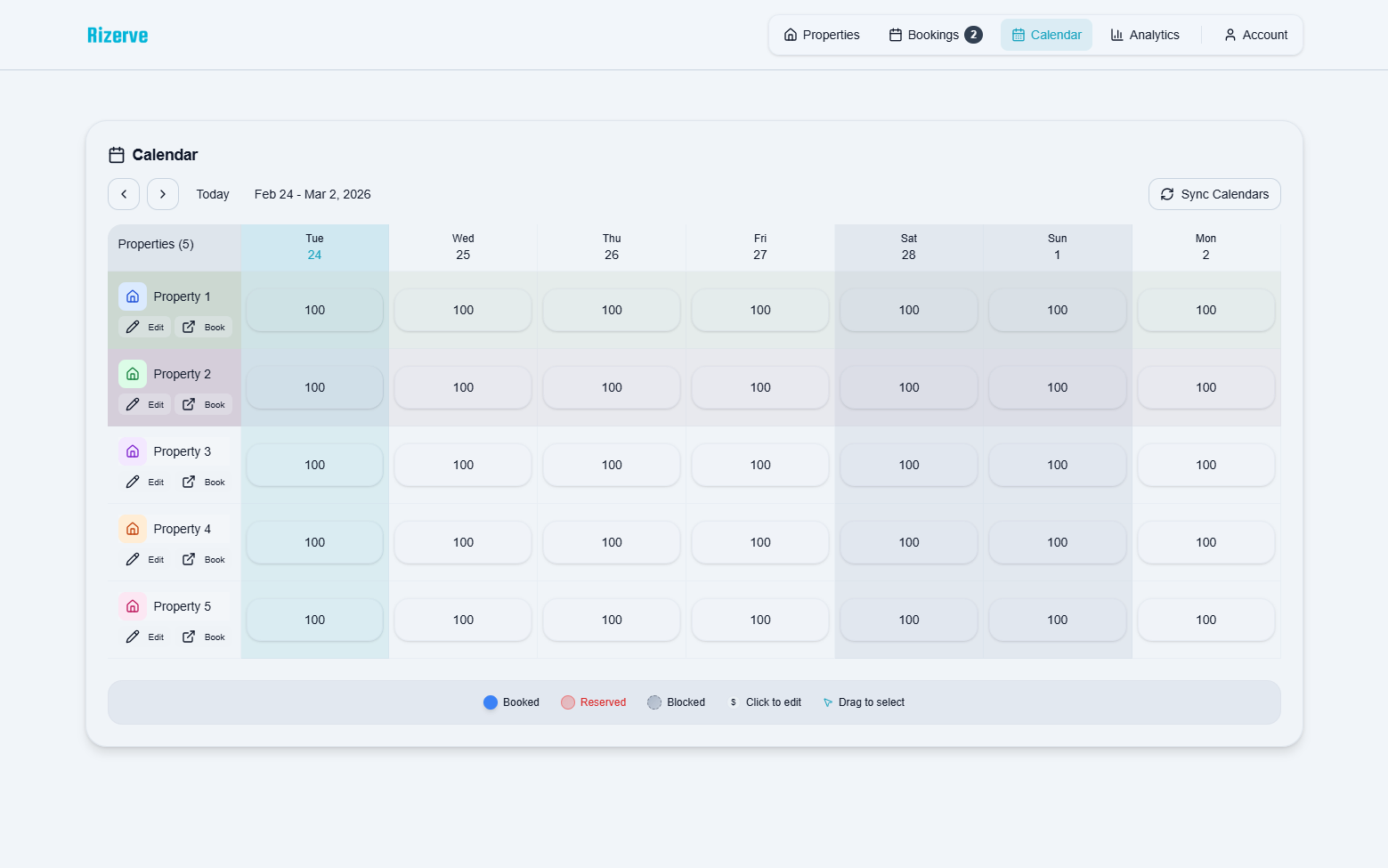Click the blue Booked legend dot
This screenshot has width=1388, height=868.
pyautogui.click(x=490, y=702)
